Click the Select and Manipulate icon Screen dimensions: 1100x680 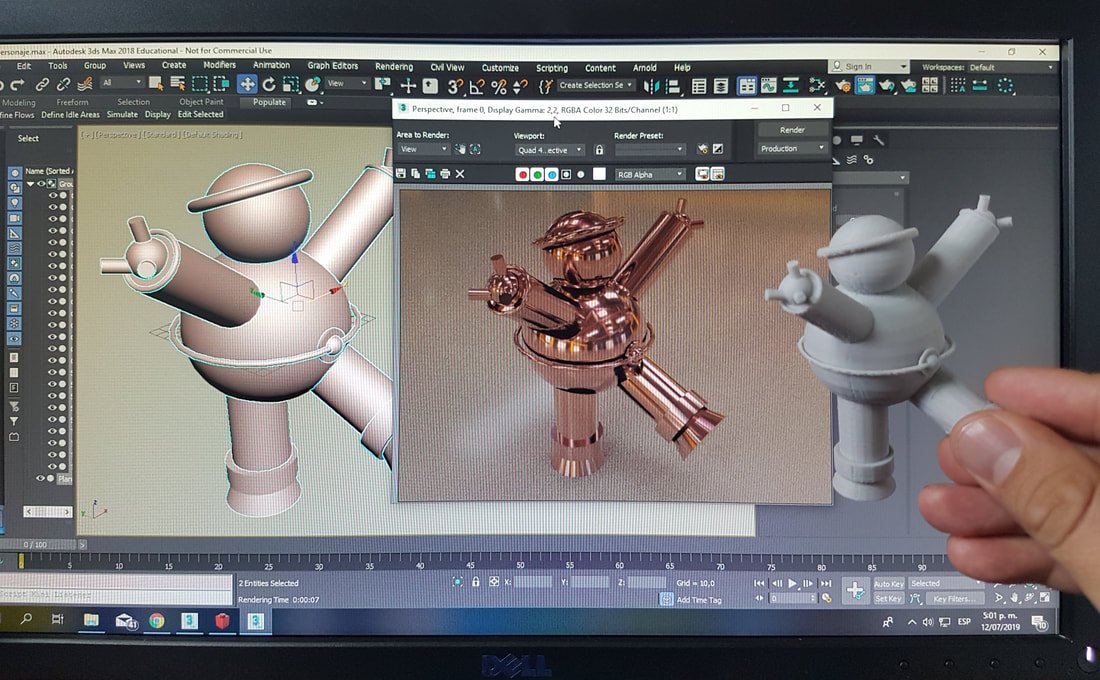(408, 86)
